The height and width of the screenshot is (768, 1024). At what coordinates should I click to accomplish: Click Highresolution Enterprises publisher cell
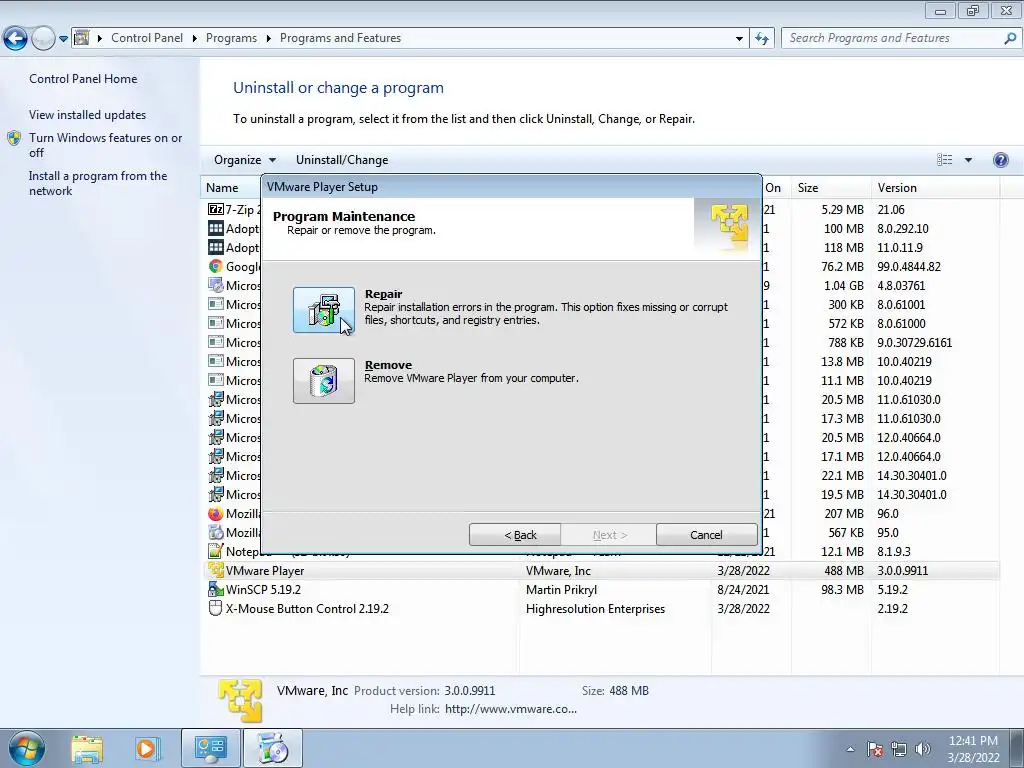point(595,609)
